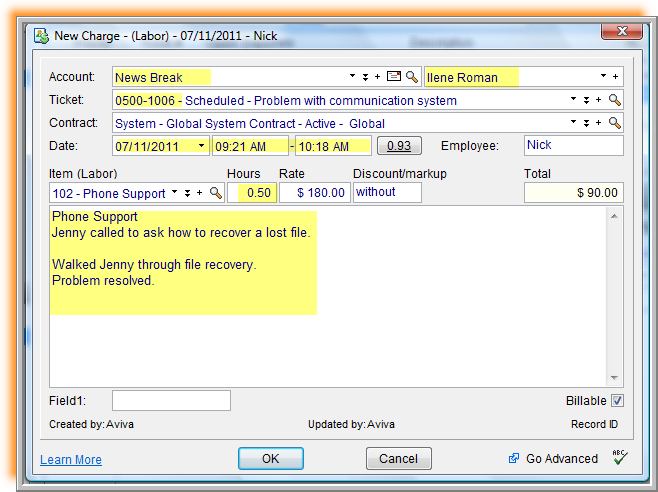Viewport: 658px width, 492px height.
Task: Open the Learn More link
Action: [x=71, y=460]
